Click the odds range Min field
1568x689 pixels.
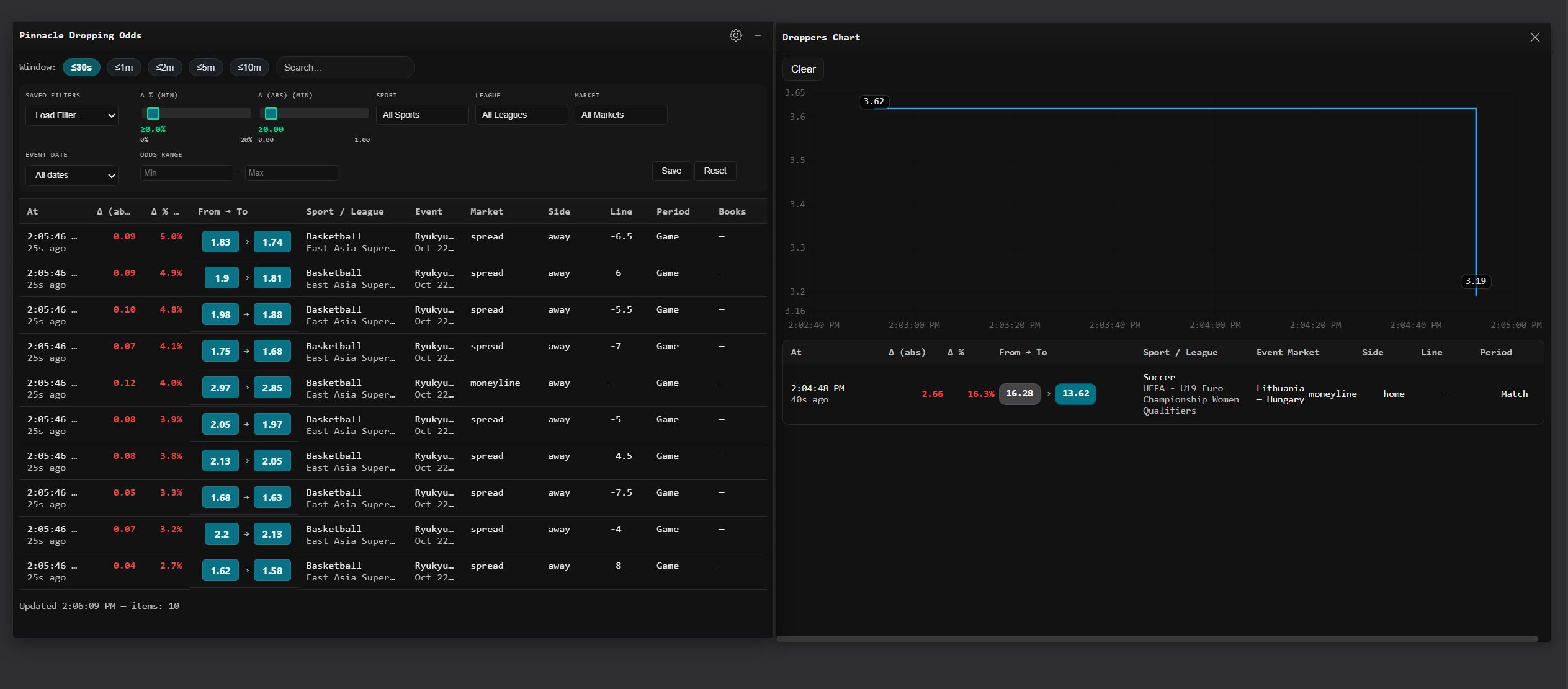[186, 173]
